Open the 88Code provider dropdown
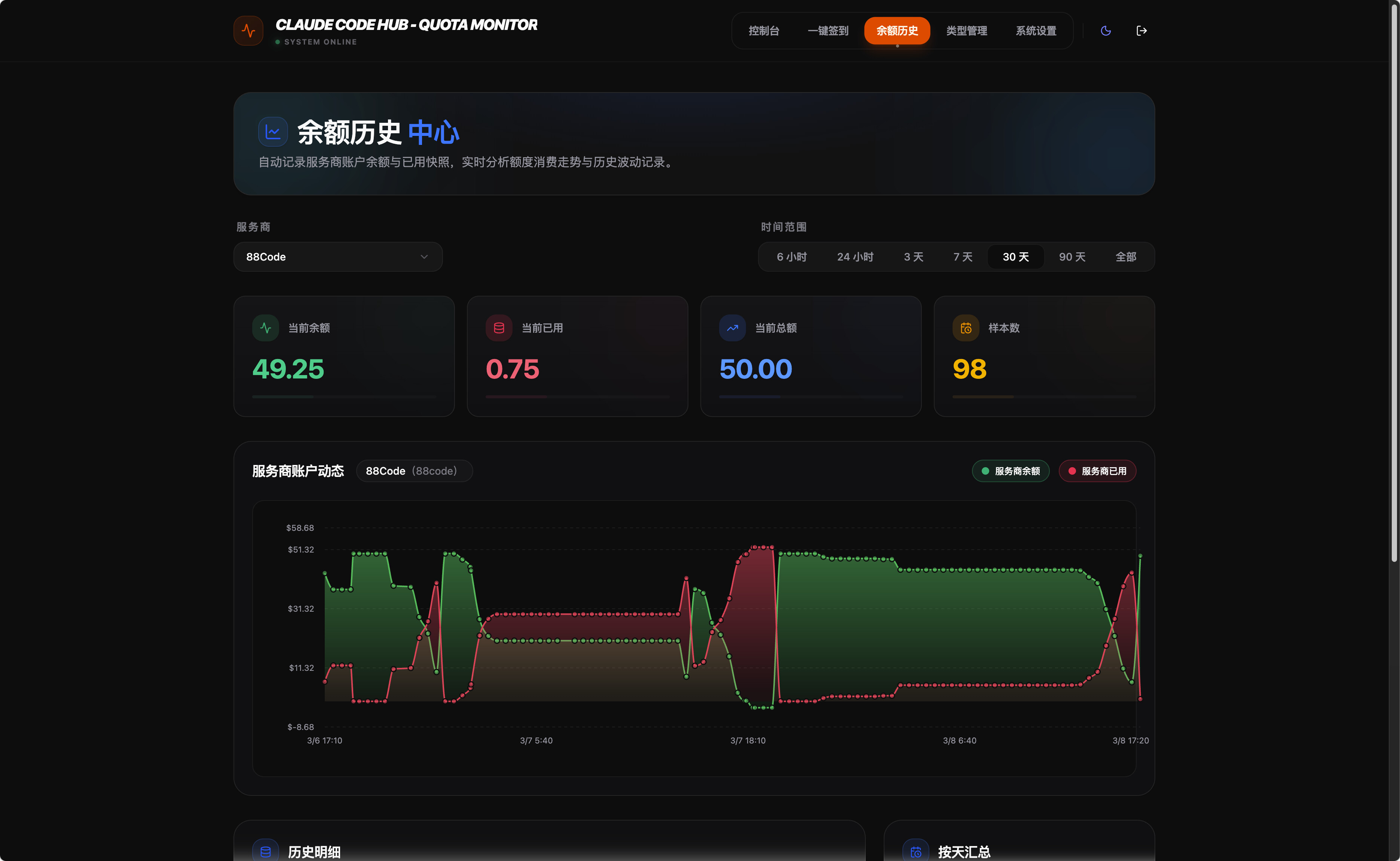Viewport: 1400px width, 861px height. [338, 257]
